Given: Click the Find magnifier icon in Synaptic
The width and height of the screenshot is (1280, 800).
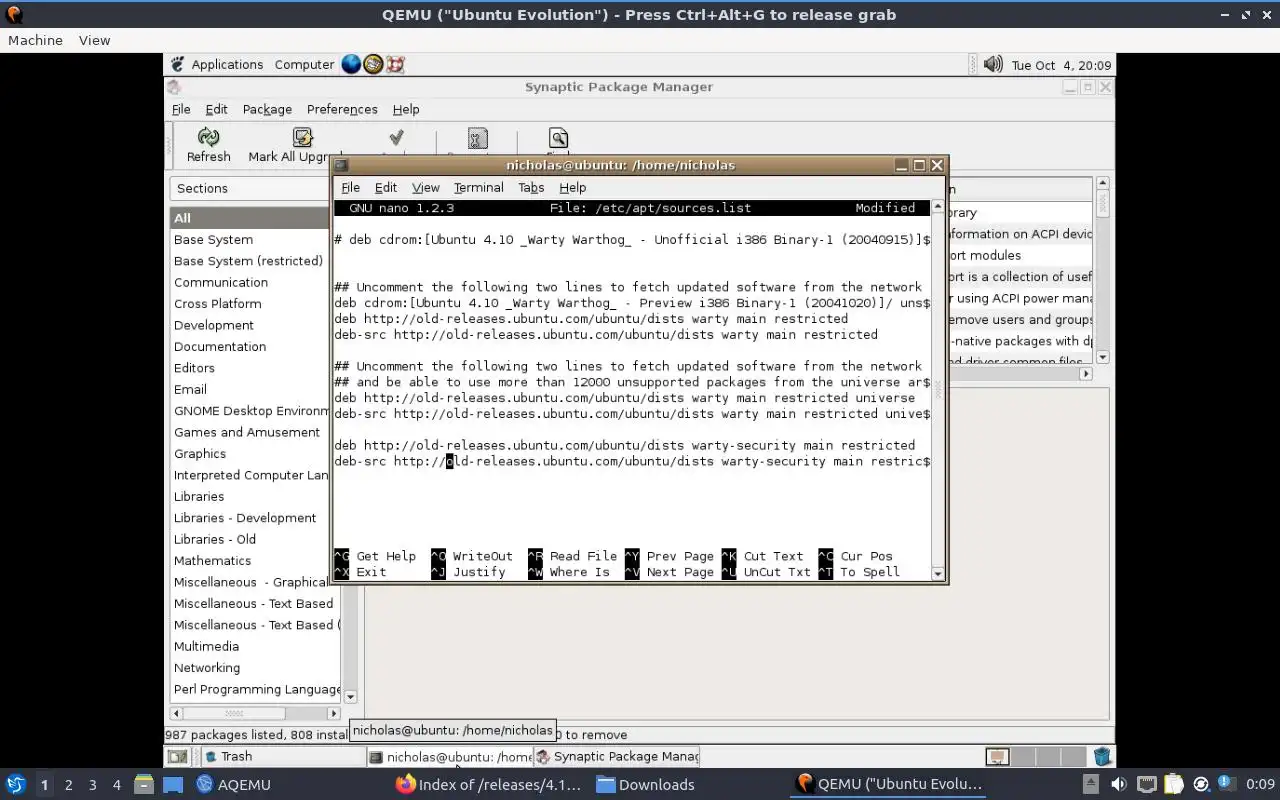Looking at the screenshot, I should [x=558, y=137].
